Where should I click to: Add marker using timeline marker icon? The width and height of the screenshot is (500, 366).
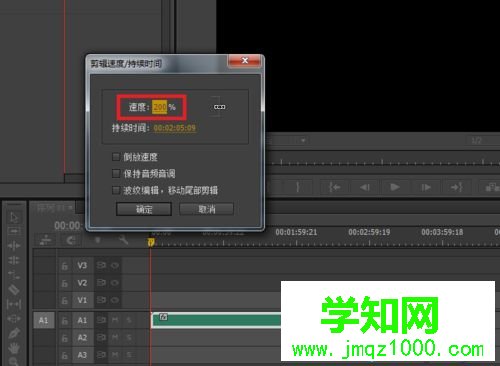[x=98, y=240]
